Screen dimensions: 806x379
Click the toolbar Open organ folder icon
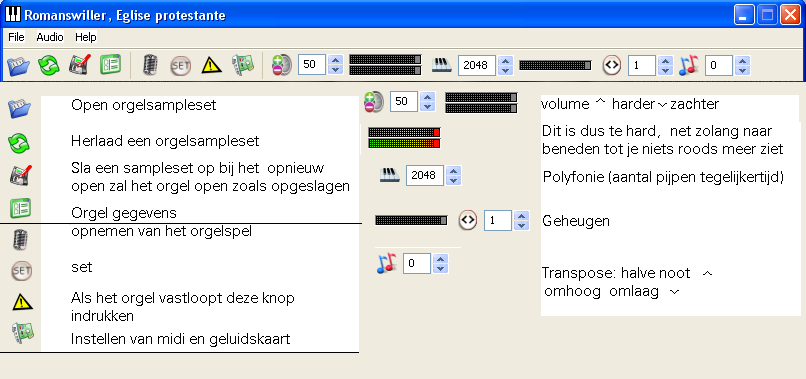pyautogui.click(x=18, y=65)
